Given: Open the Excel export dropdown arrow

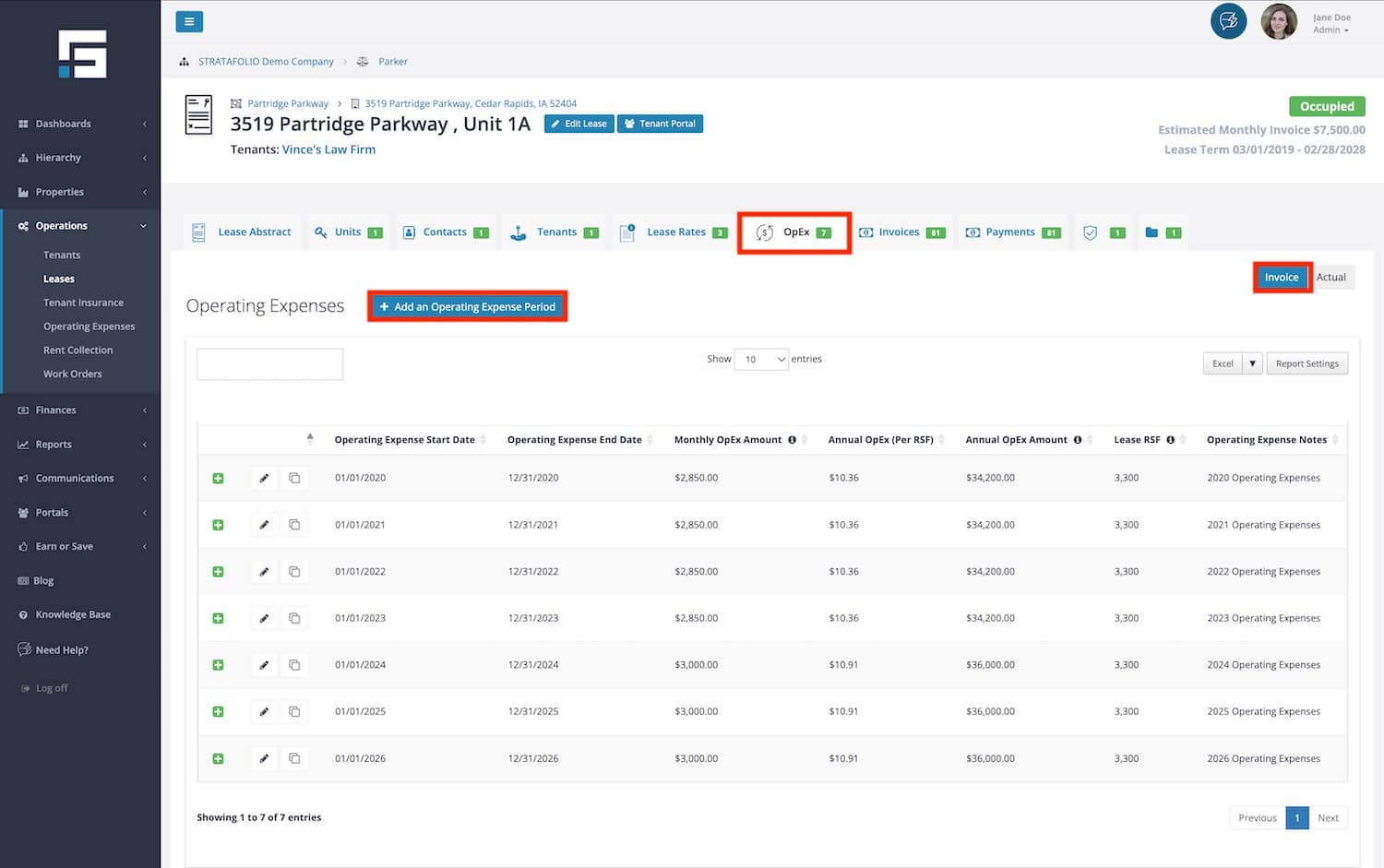Looking at the screenshot, I should pyautogui.click(x=1252, y=363).
